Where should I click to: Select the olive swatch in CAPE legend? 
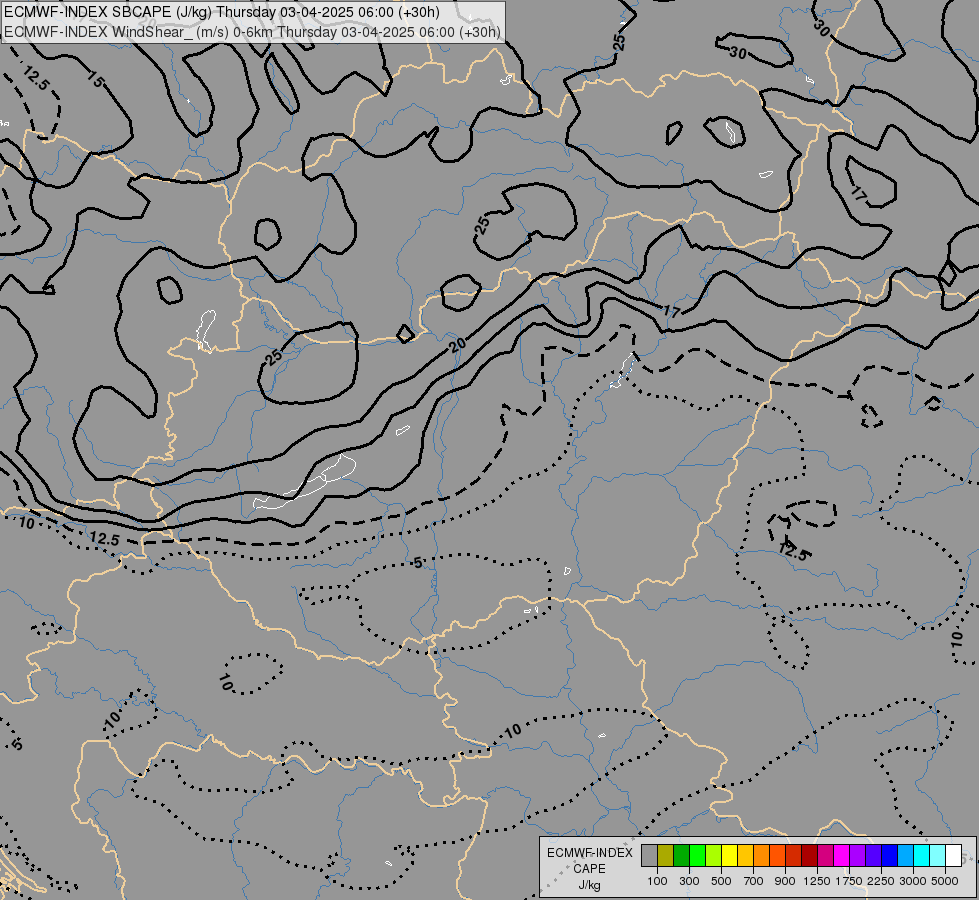pos(666,855)
